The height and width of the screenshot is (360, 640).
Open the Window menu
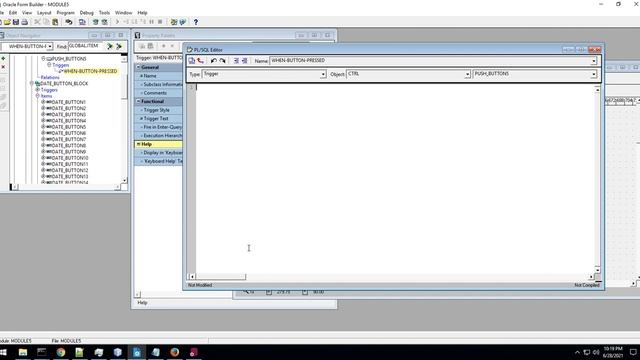tap(123, 13)
